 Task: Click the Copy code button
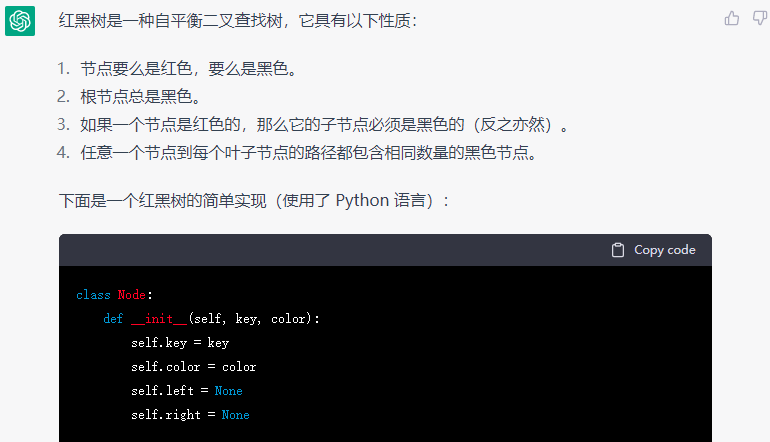(x=654, y=250)
